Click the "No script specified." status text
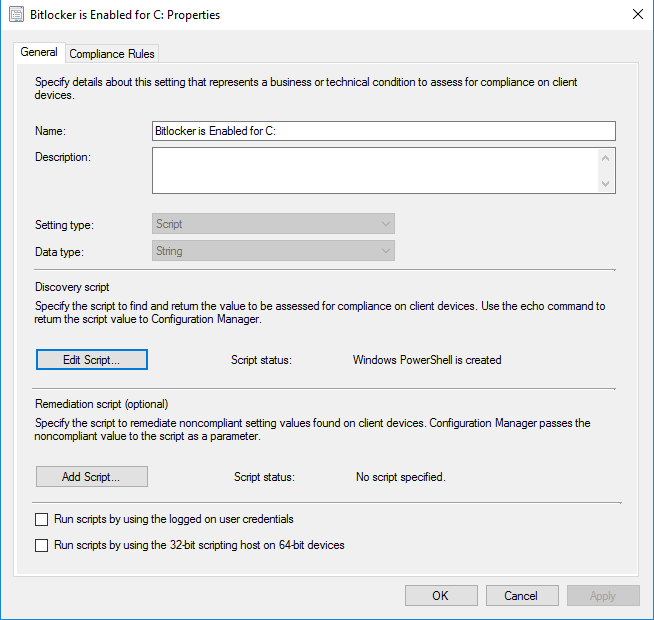The height and width of the screenshot is (620, 654). pyautogui.click(x=400, y=477)
